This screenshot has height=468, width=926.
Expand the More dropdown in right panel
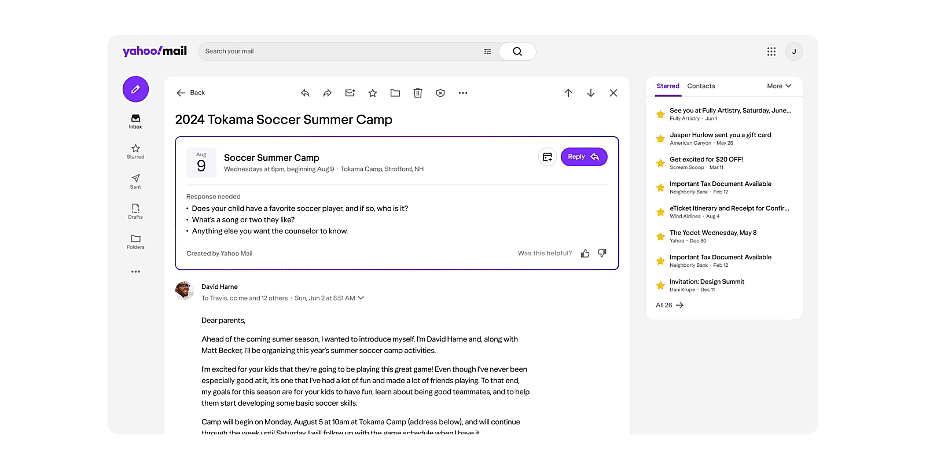point(779,86)
